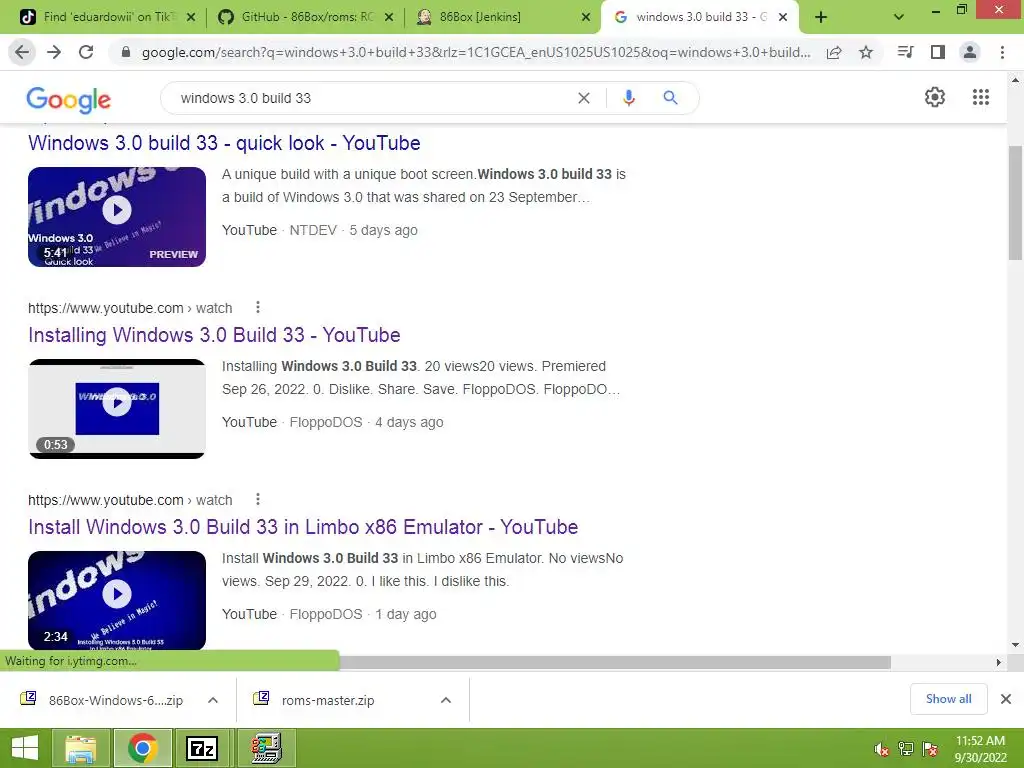The width and height of the screenshot is (1024, 768).
Task: Click the site lock icon in address bar
Action: tap(126, 52)
